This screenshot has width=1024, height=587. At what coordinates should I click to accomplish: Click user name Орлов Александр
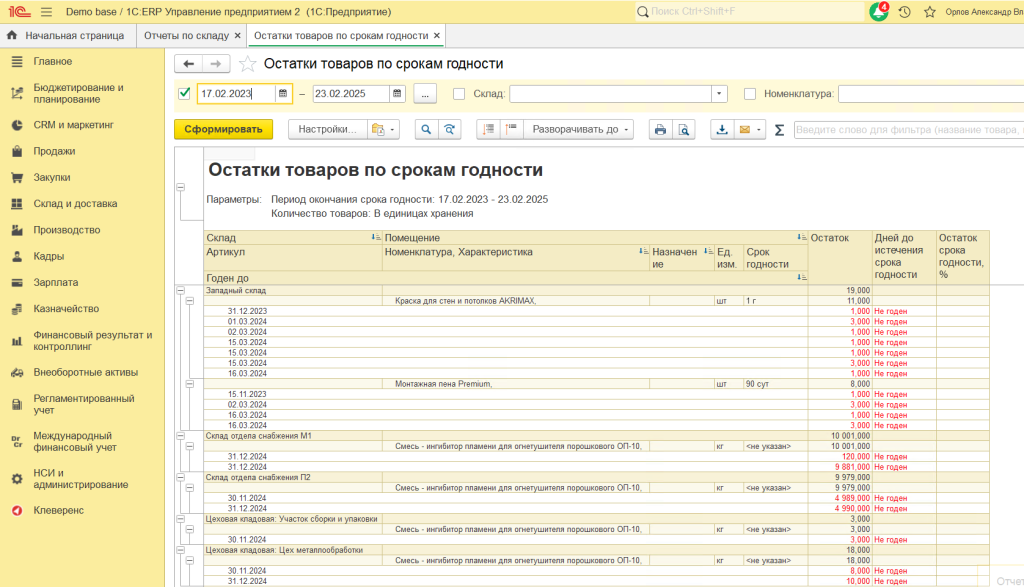pyautogui.click(x=984, y=12)
